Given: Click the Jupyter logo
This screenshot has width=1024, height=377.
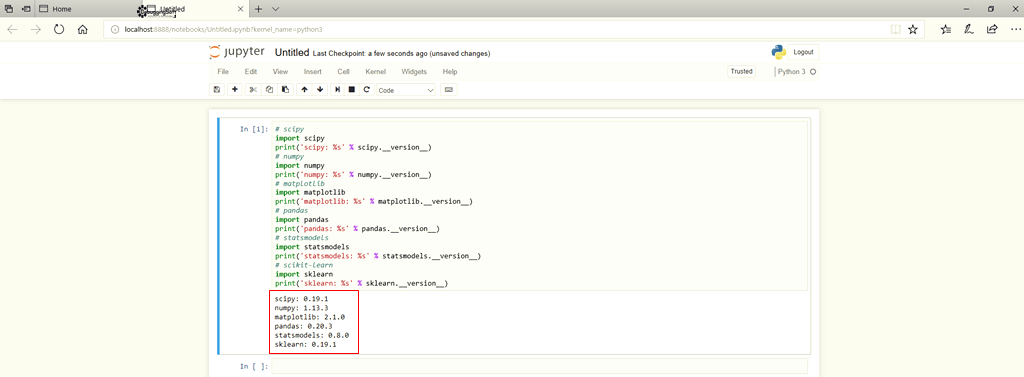Looking at the screenshot, I should coord(236,52).
